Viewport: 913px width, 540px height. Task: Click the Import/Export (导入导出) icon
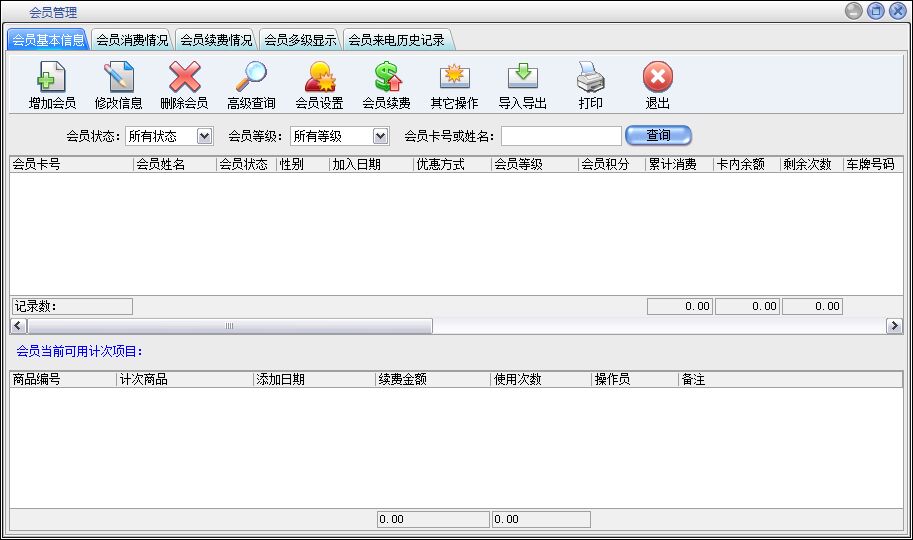click(522, 78)
